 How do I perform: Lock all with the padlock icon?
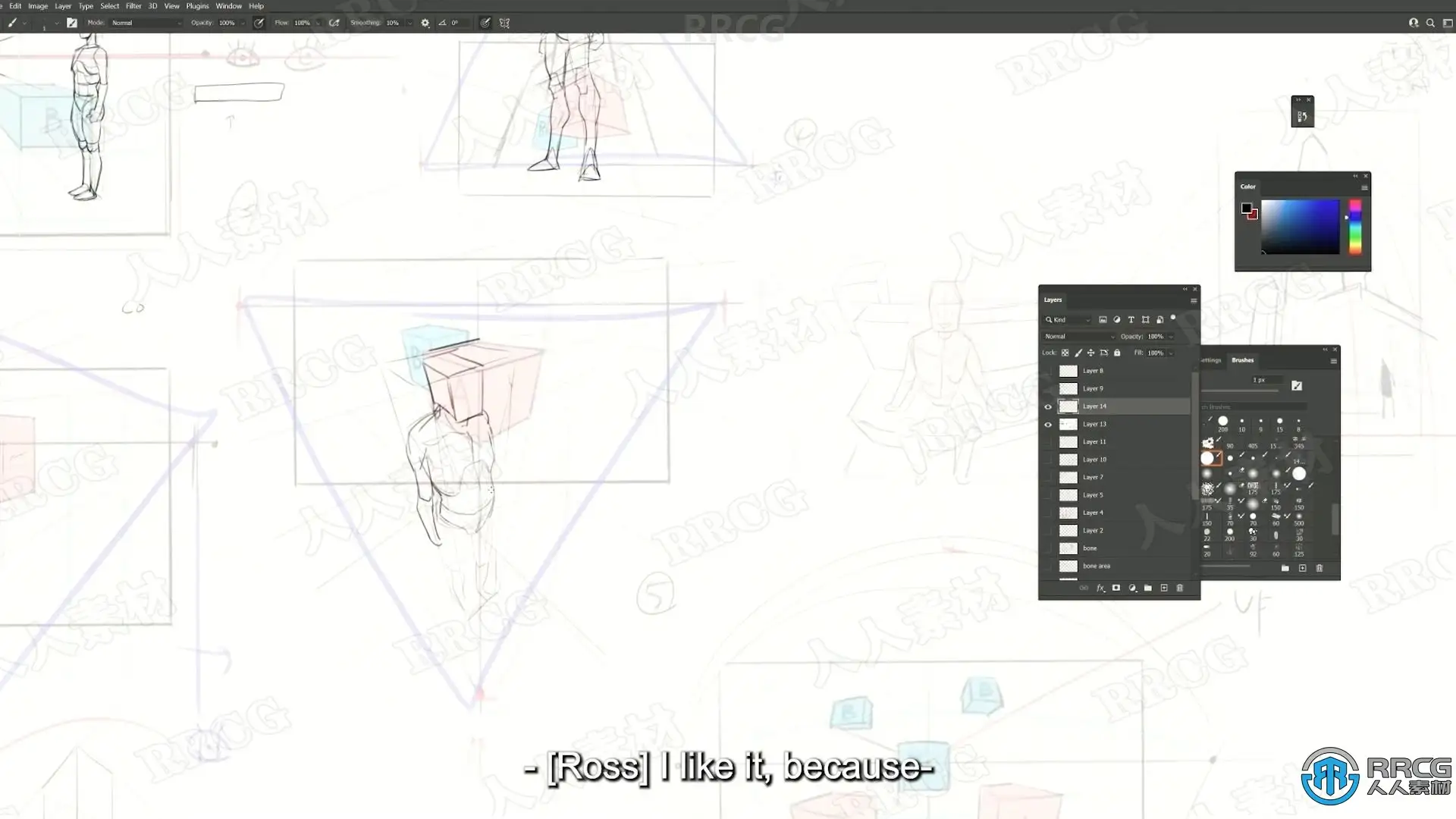[x=1117, y=353]
